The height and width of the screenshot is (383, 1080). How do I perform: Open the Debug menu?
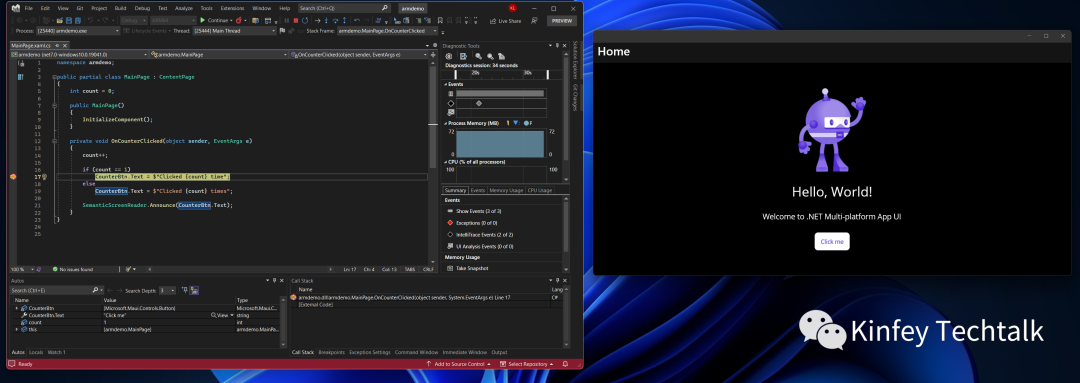(143, 8)
